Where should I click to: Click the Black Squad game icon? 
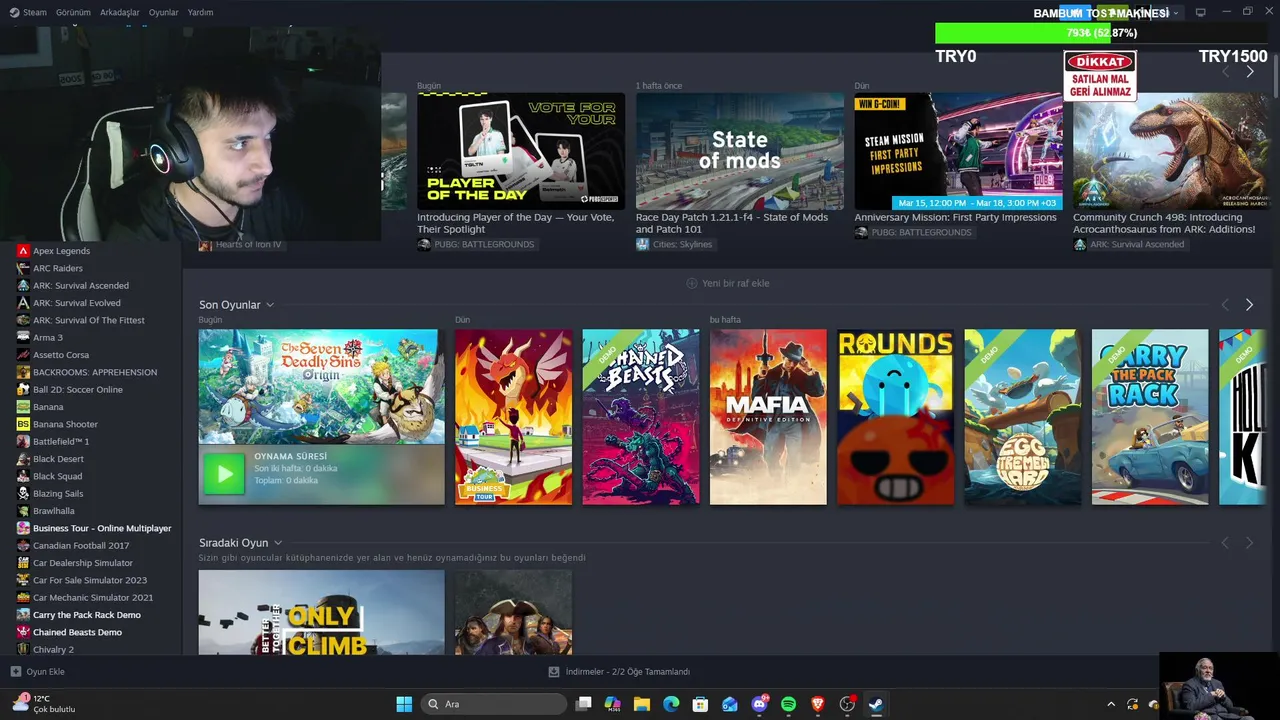23,476
